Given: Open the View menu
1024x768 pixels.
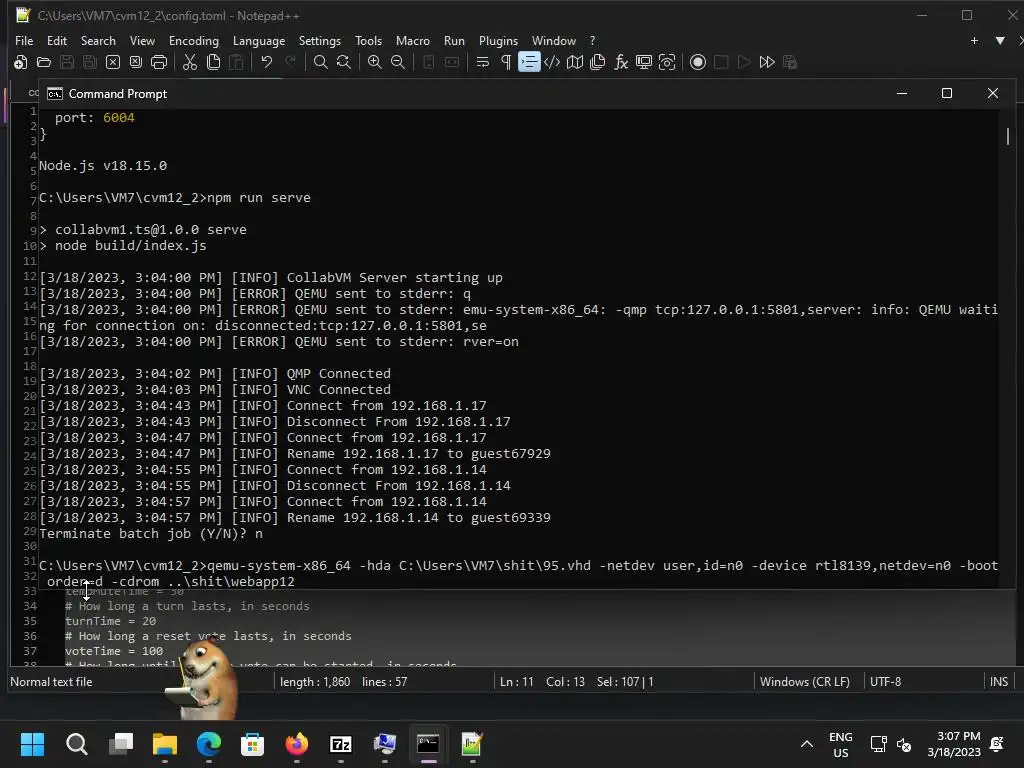Looking at the screenshot, I should click(142, 40).
